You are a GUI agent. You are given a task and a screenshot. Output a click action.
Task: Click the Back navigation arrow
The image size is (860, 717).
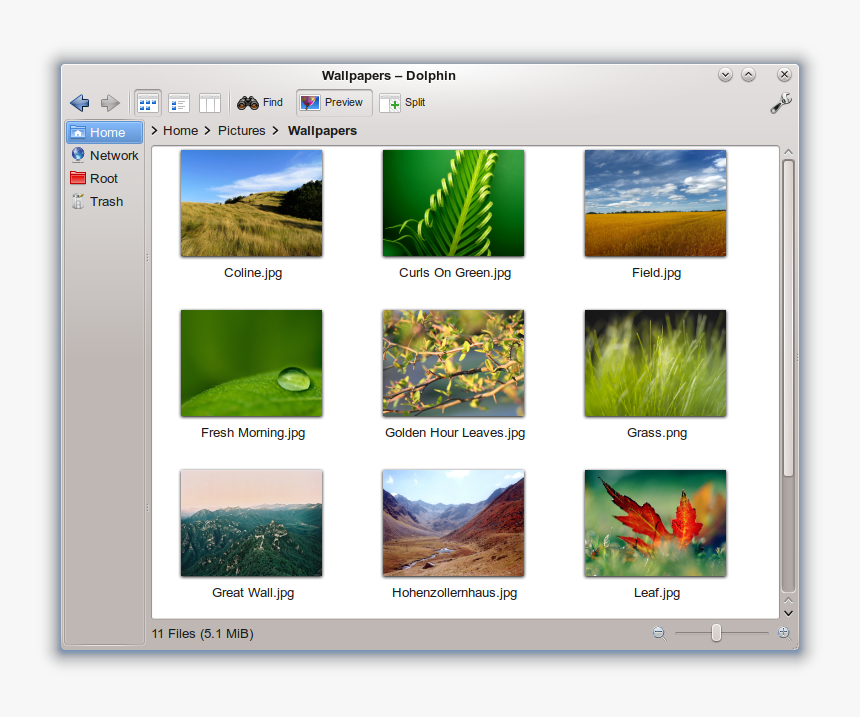(80, 103)
